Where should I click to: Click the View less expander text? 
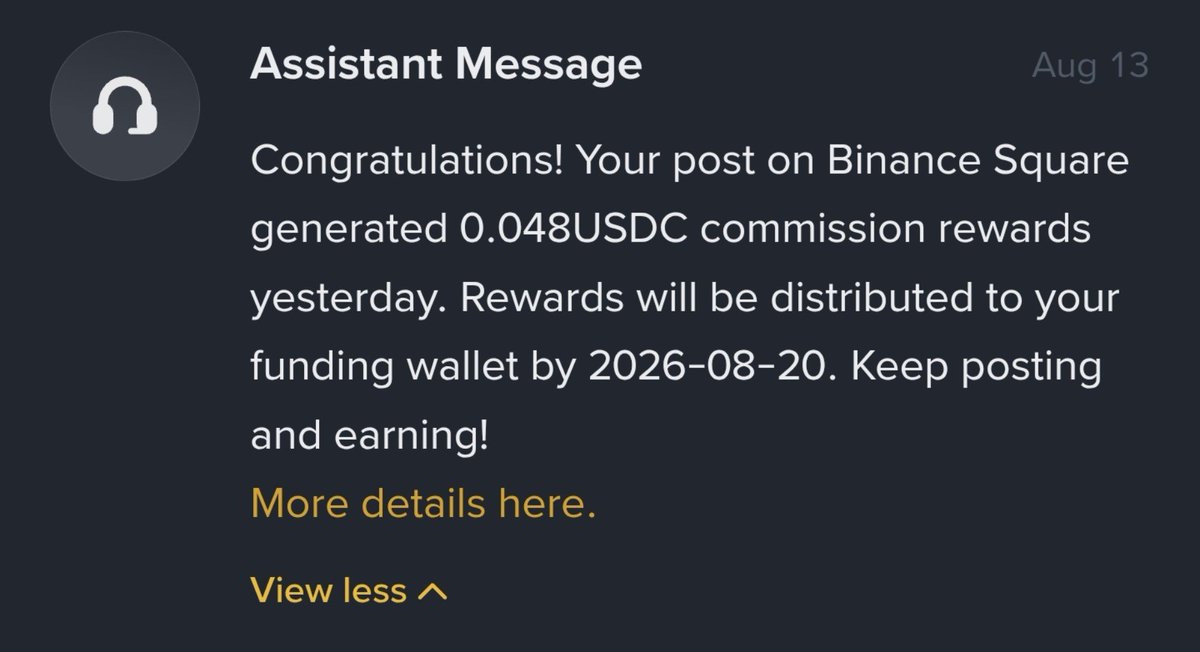(328, 590)
